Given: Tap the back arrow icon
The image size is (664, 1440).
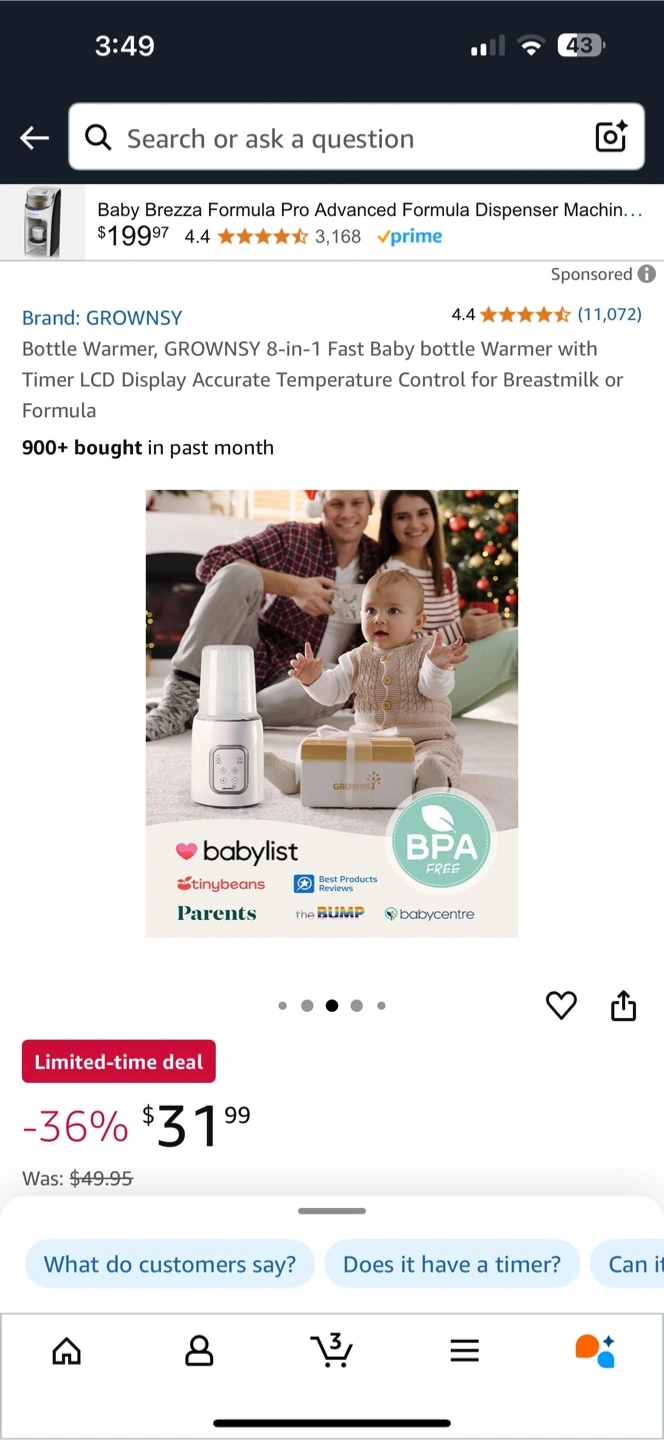Looking at the screenshot, I should [x=34, y=138].
